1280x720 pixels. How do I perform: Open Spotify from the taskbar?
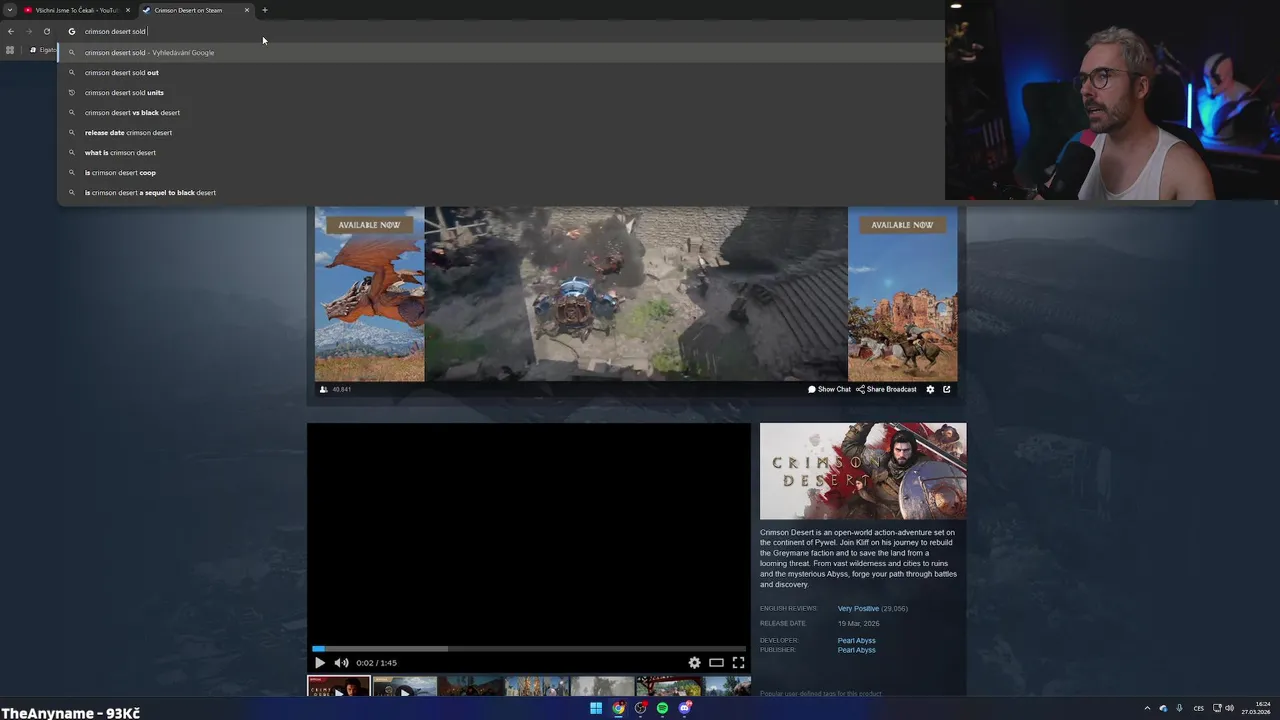coord(662,708)
